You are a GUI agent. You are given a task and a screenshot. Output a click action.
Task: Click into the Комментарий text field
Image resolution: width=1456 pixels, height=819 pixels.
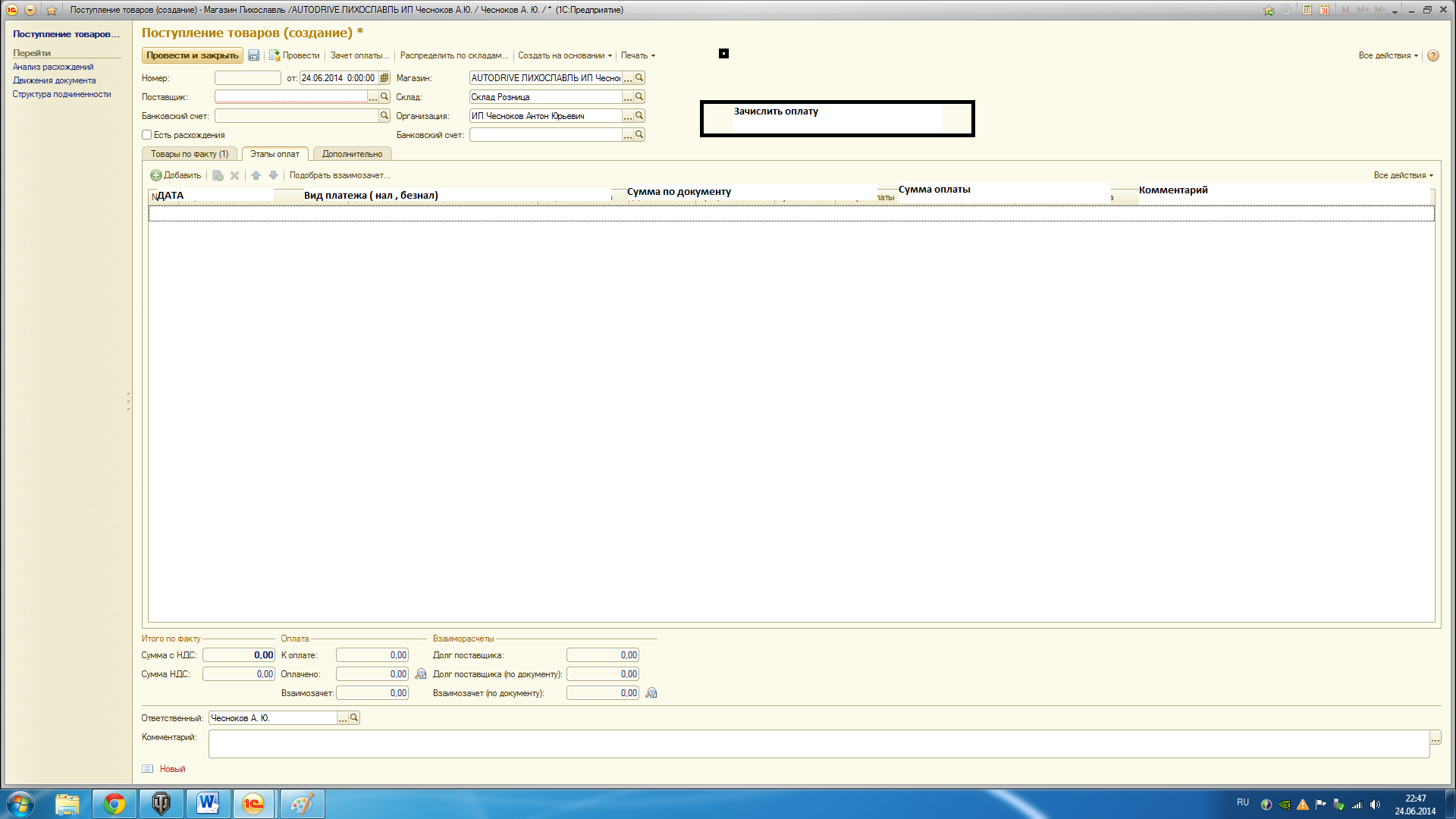(818, 744)
